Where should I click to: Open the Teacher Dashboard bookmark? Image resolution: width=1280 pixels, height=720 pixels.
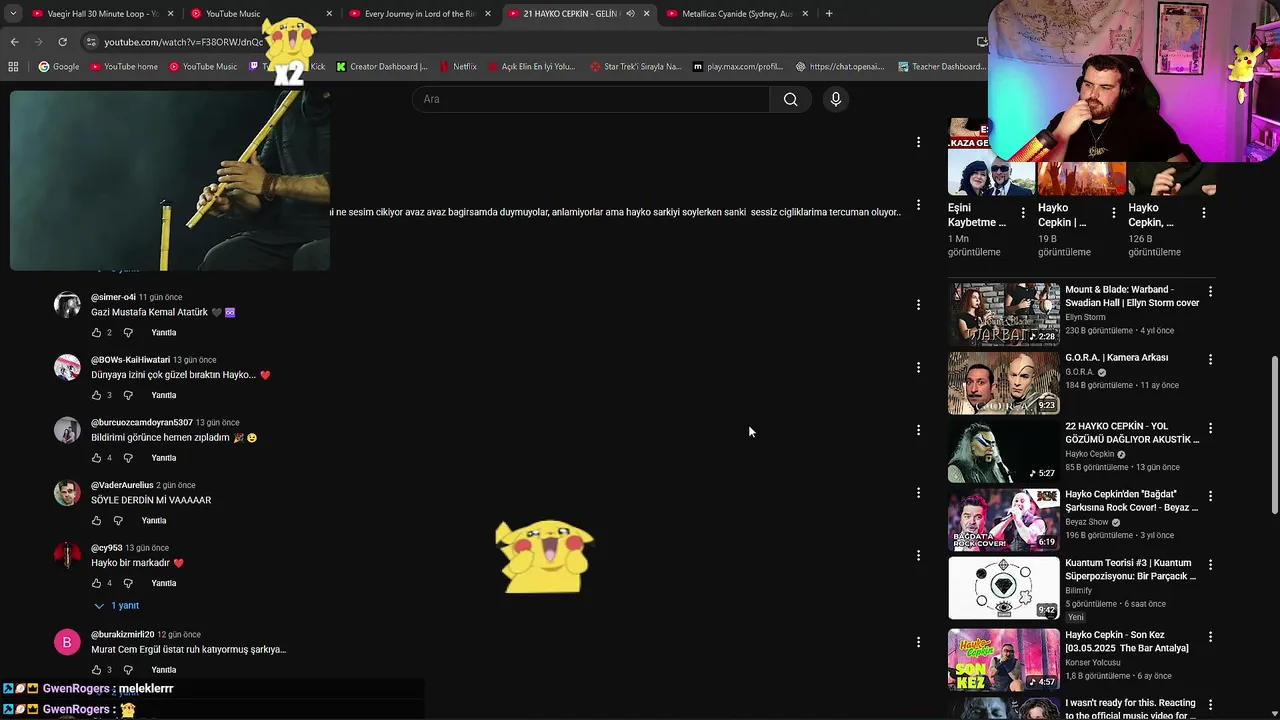tap(941, 67)
